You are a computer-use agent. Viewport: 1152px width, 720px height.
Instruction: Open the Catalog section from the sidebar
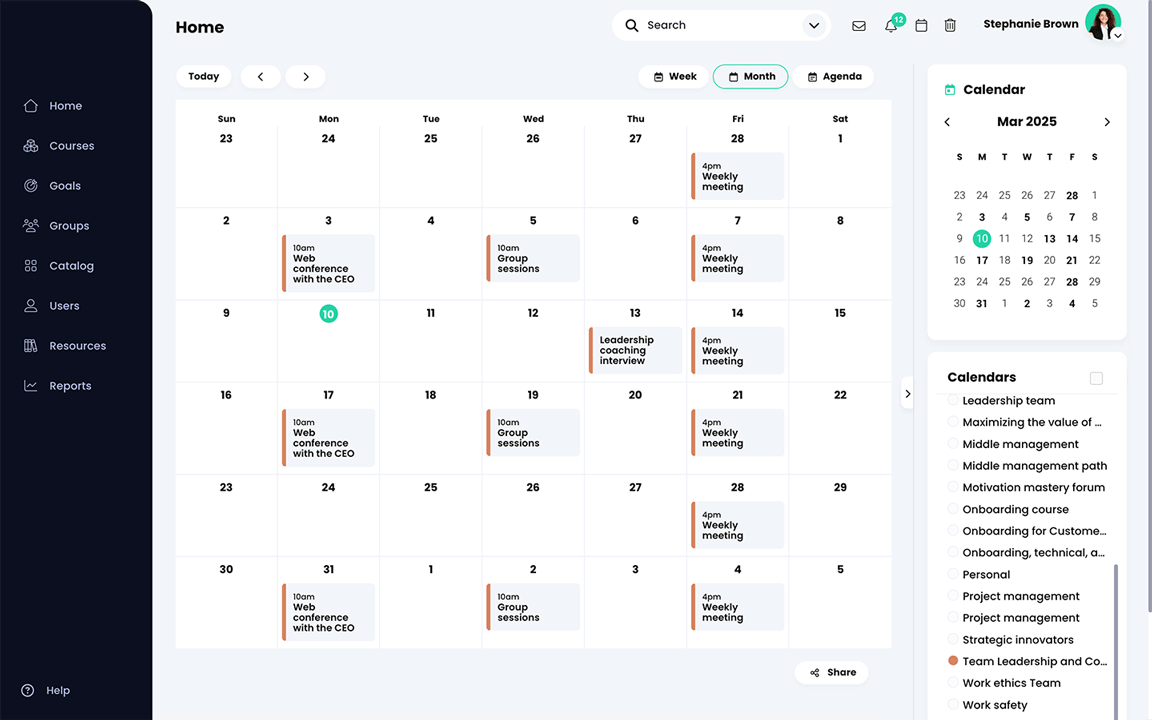click(x=31, y=265)
